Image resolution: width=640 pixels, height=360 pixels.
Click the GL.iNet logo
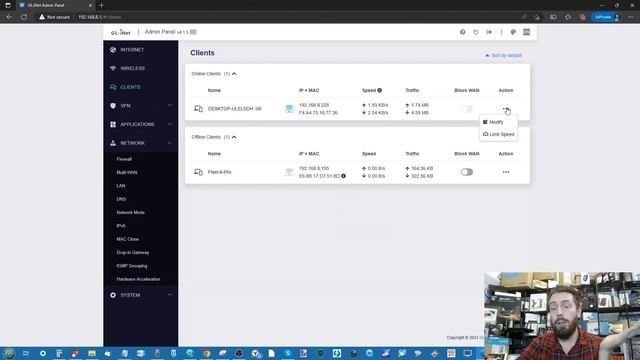tap(120, 32)
